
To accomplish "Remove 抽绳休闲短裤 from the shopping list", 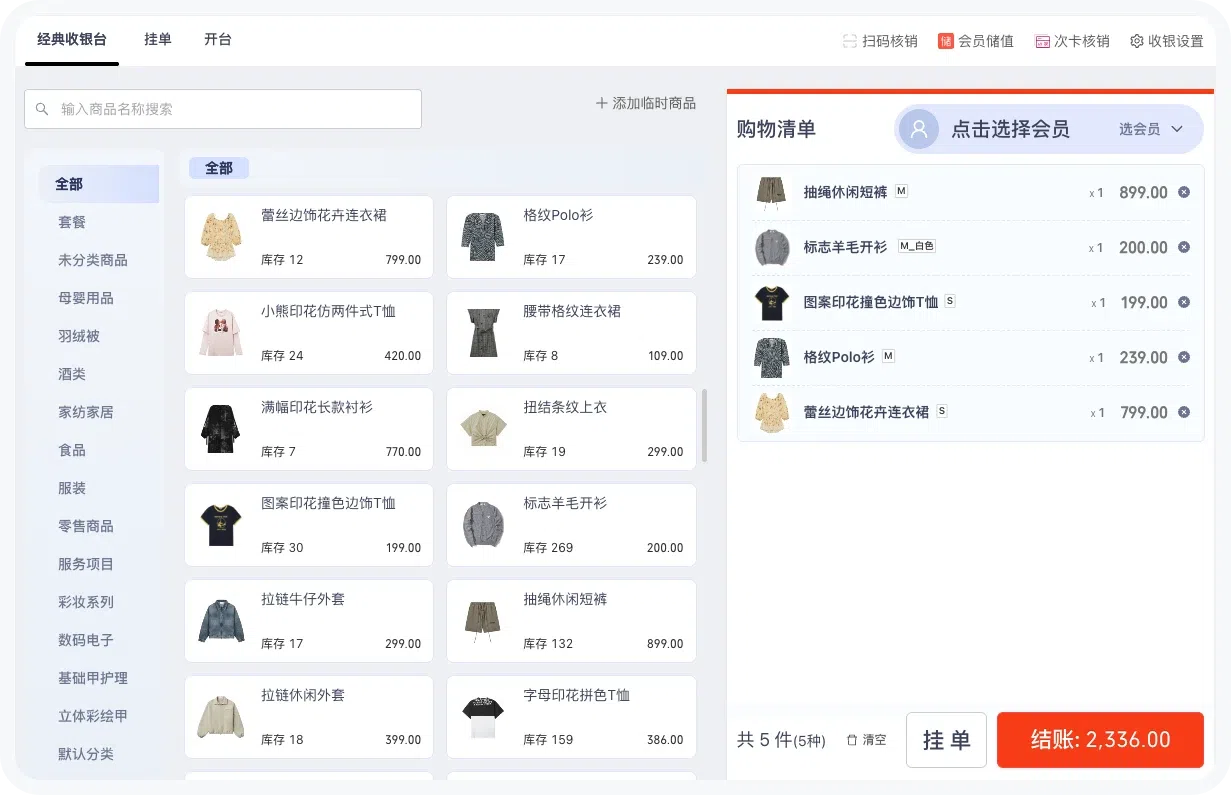I will 1184,192.
